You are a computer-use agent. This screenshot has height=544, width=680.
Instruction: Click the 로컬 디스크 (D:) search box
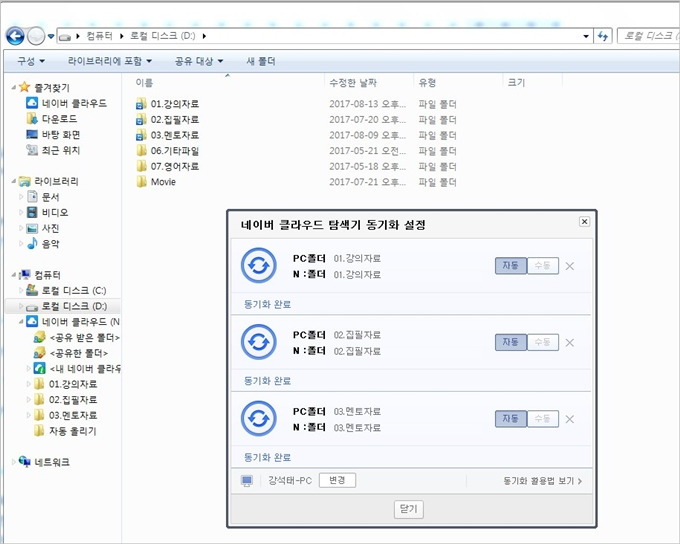point(648,36)
